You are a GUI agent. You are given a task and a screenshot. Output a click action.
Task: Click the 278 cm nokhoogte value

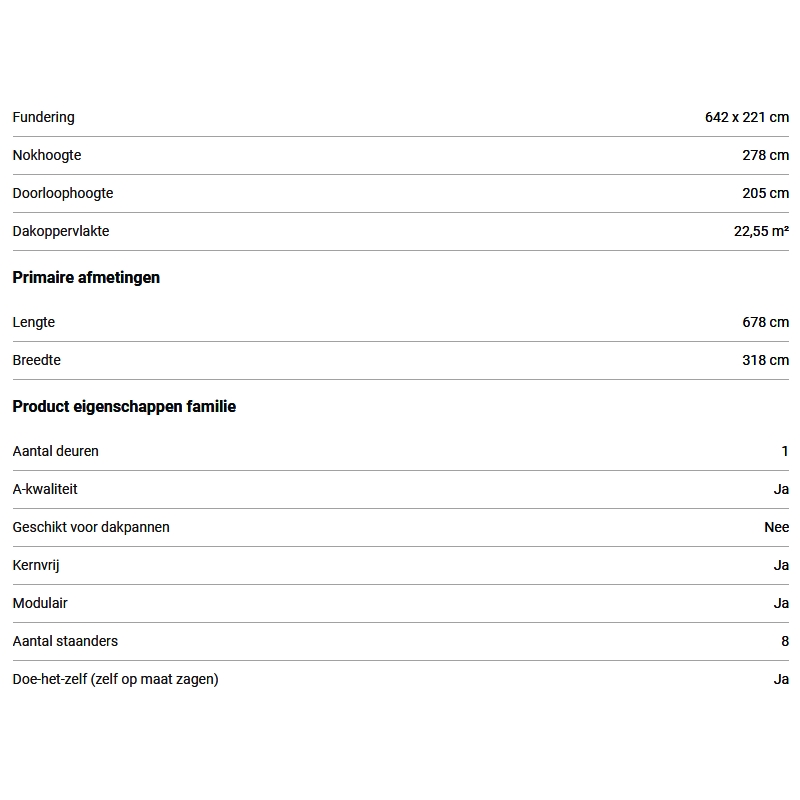click(x=765, y=155)
